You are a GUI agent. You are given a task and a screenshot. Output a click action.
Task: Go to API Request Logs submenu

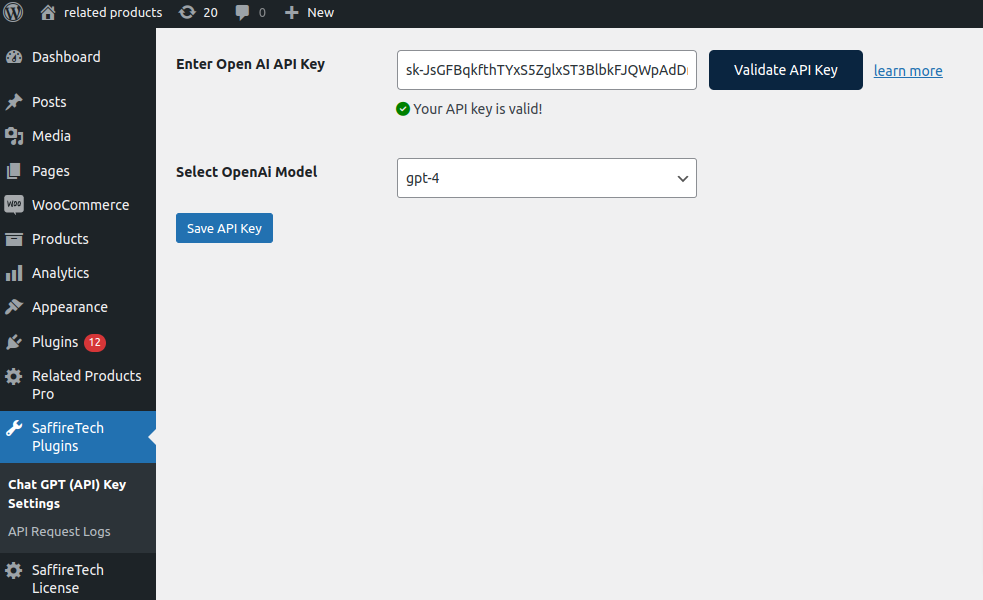click(x=59, y=532)
